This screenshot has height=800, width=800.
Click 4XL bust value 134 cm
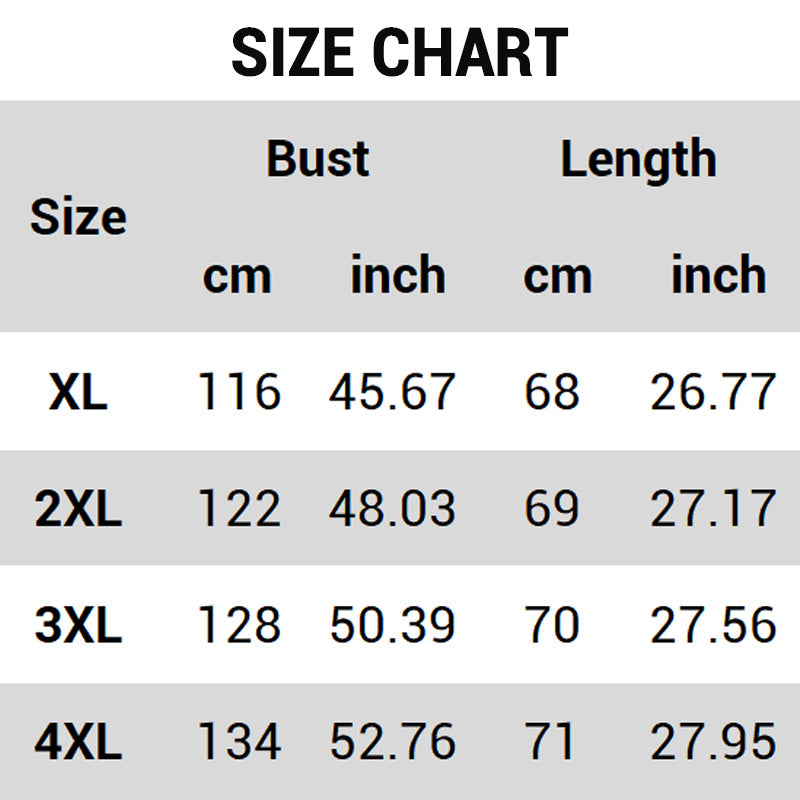click(x=239, y=742)
